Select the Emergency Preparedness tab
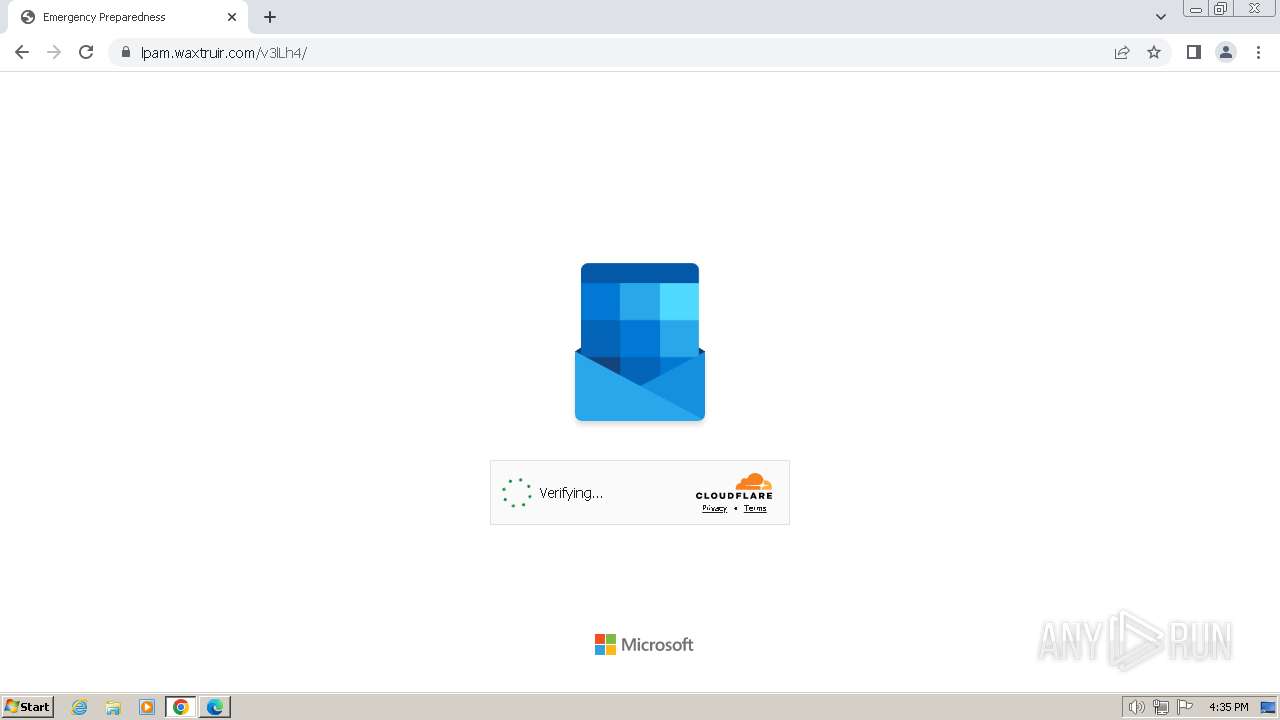The height and width of the screenshot is (720, 1280). pyautogui.click(x=127, y=17)
